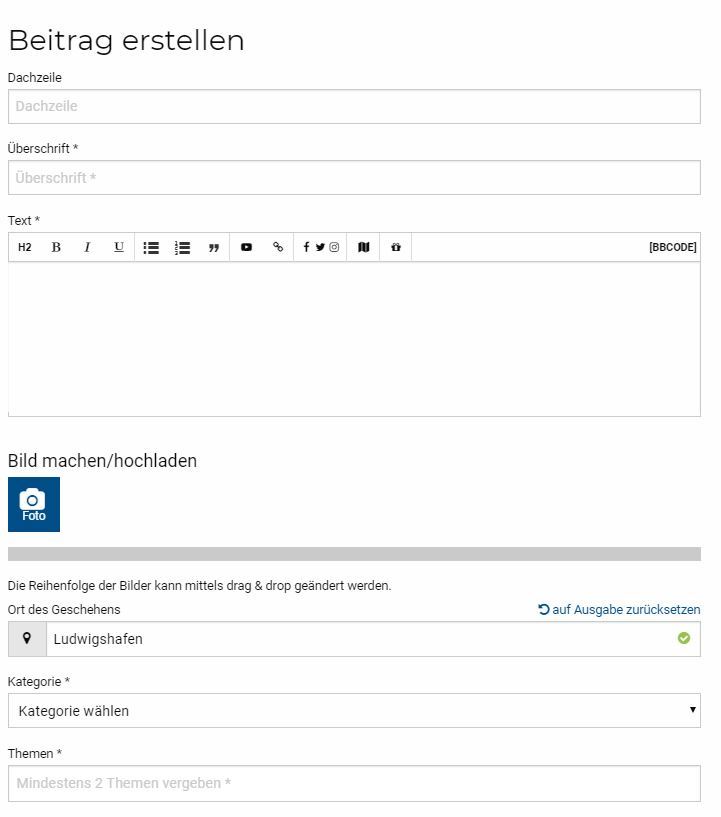Screen dimensions: 721x817
Task: Embed a social media post
Action: (320, 247)
